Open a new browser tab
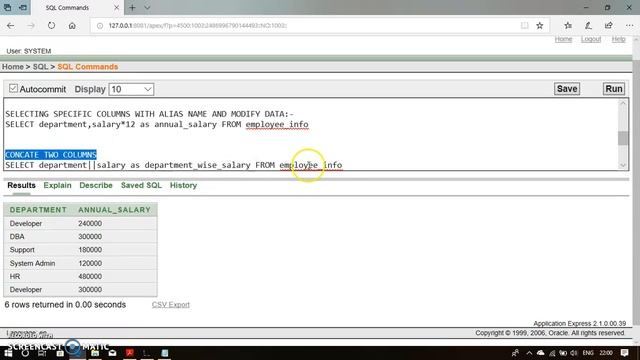The width and height of the screenshot is (640, 360). coord(132,7)
